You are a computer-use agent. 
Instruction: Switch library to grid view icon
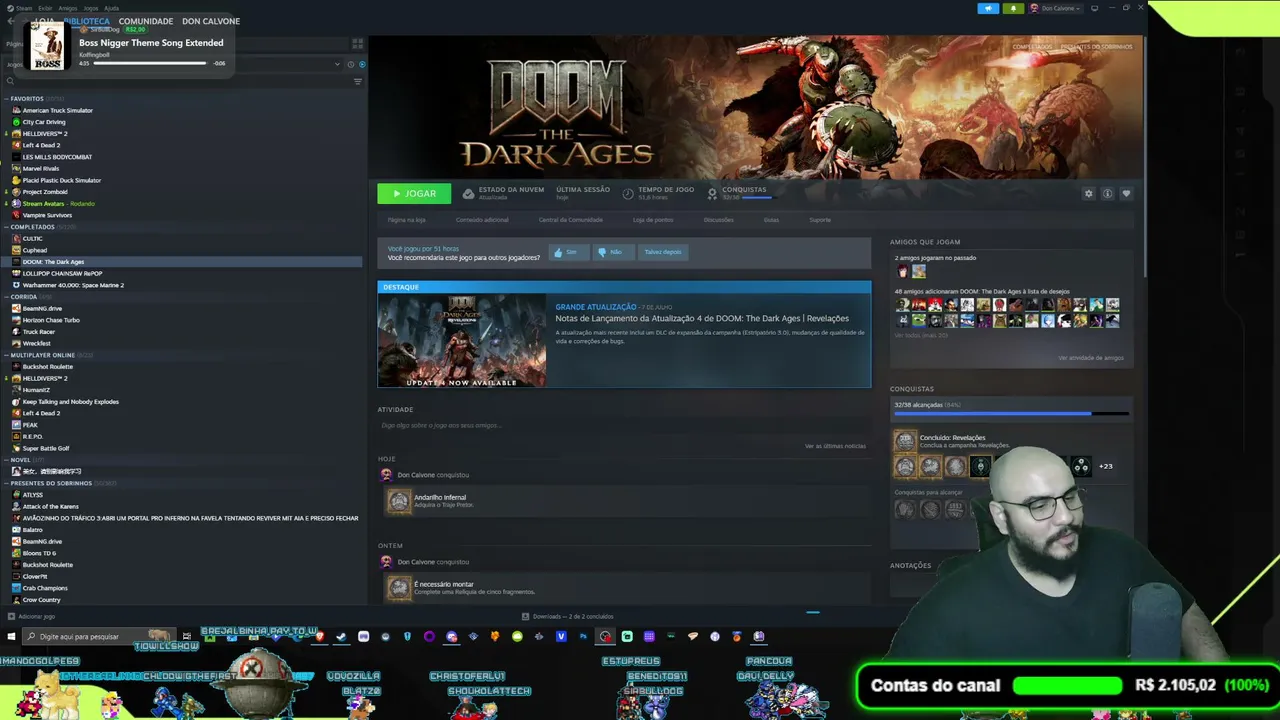(357, 44)
